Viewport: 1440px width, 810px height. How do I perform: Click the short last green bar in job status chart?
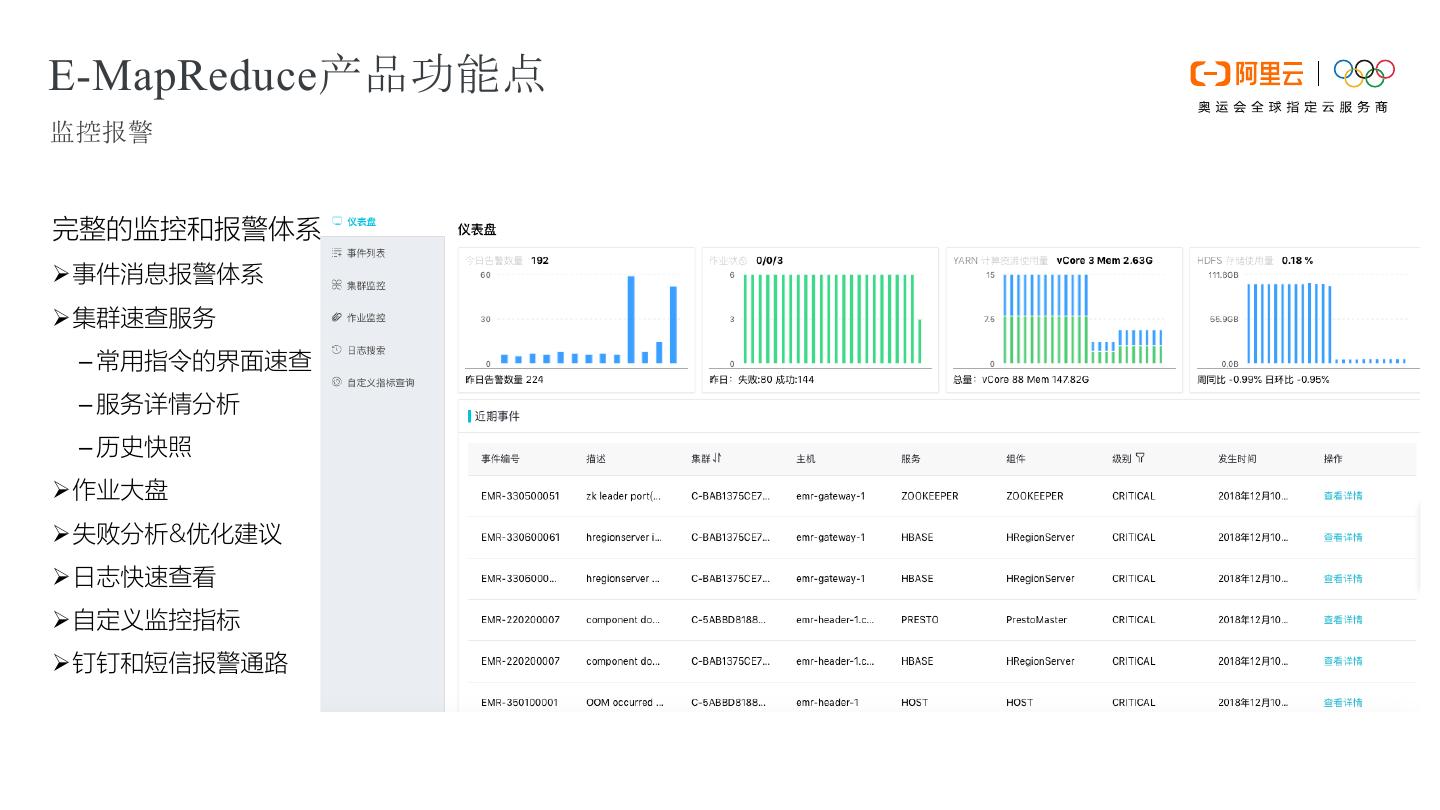tap(919, 341)
